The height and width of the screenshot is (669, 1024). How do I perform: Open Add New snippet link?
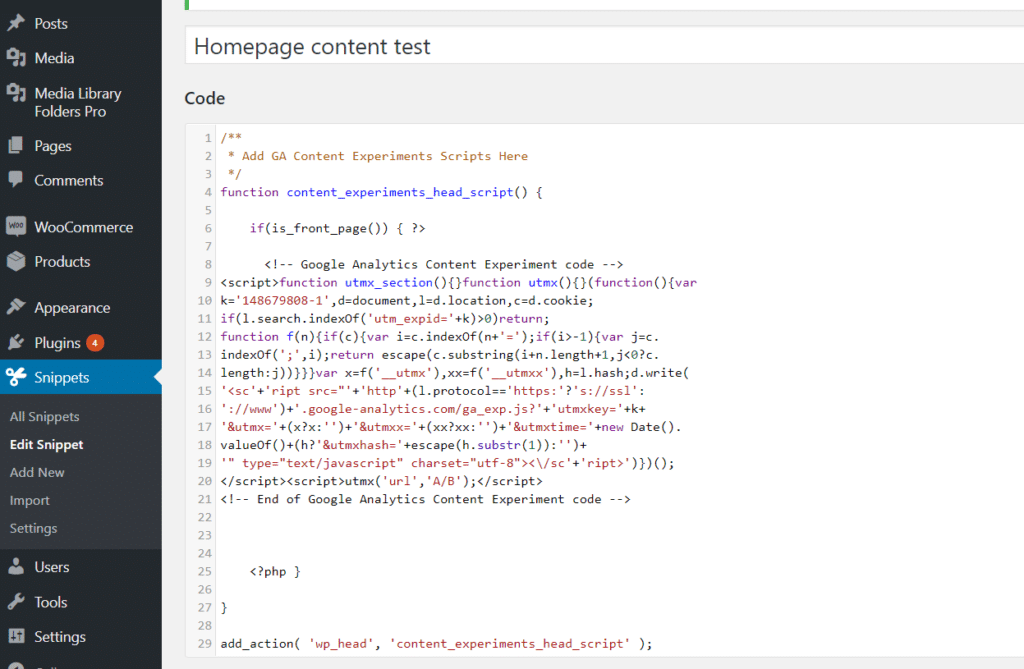tap(37, 472)
